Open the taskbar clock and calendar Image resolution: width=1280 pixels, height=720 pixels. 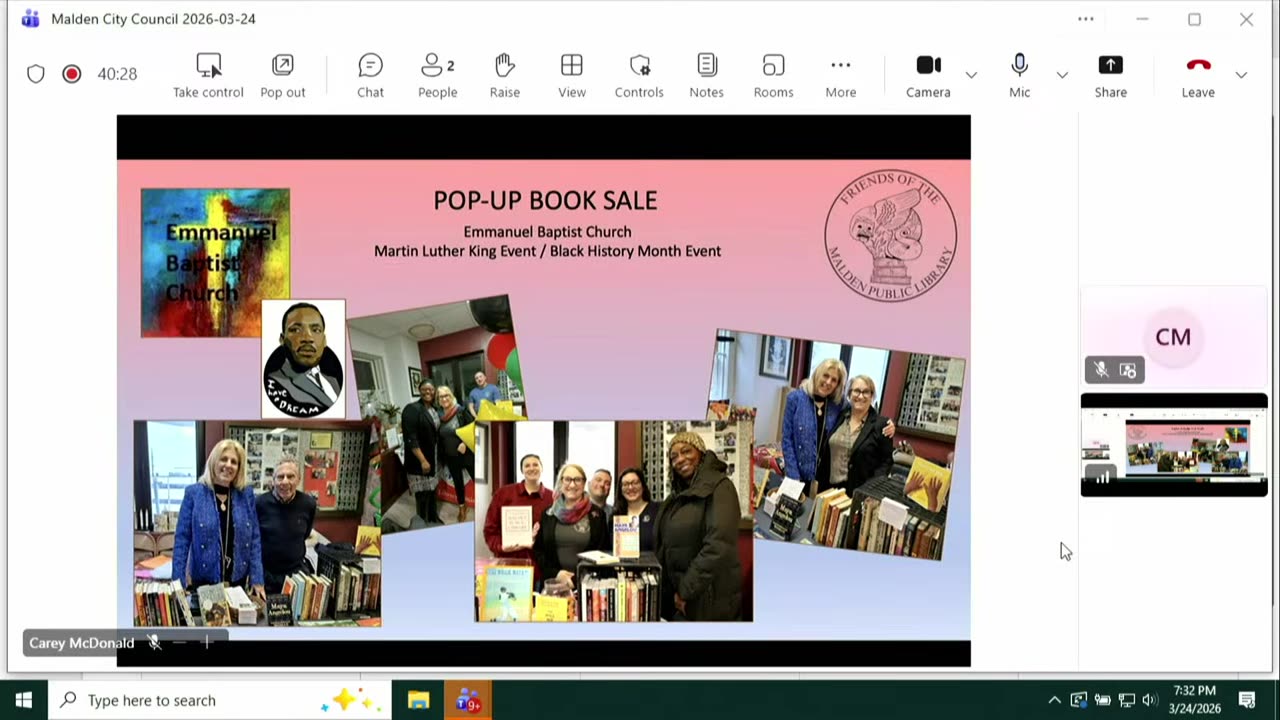[x=1194, y=700]
